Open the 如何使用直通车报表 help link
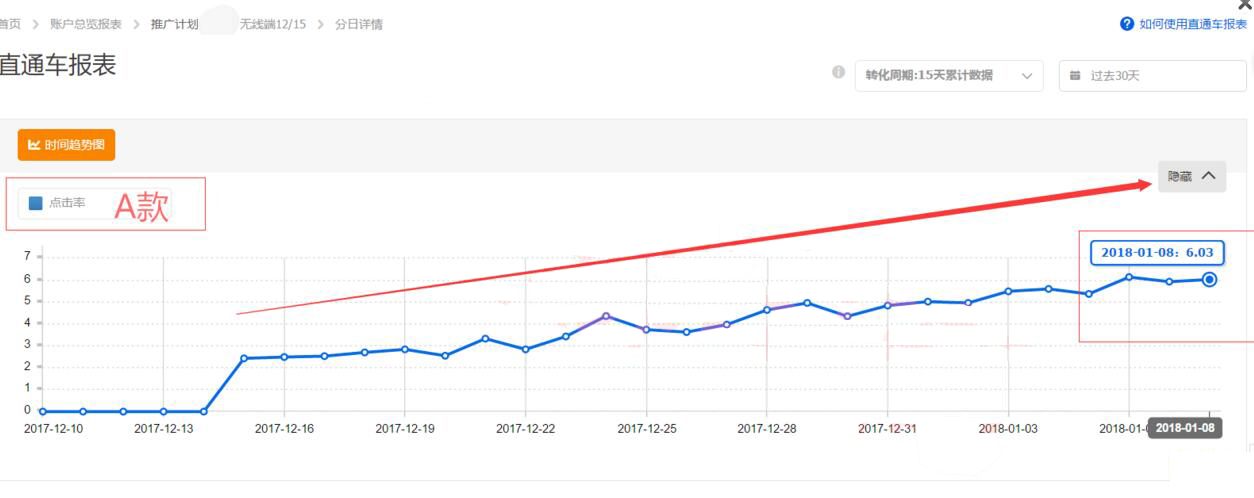 click(x=1193, y=24)
